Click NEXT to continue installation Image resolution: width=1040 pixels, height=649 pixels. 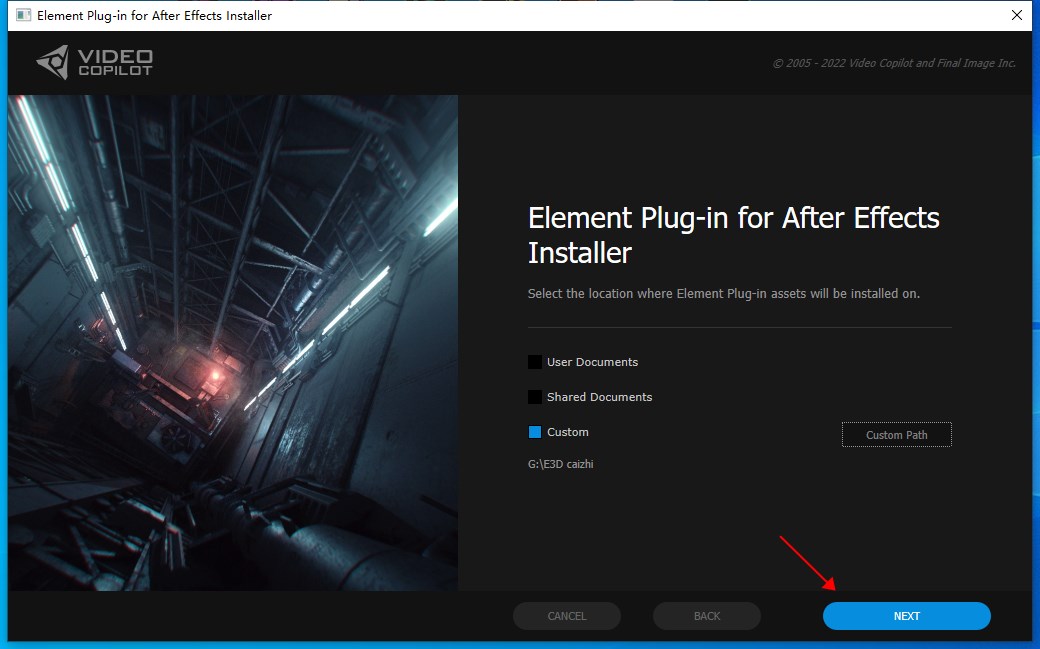[907, 616]
